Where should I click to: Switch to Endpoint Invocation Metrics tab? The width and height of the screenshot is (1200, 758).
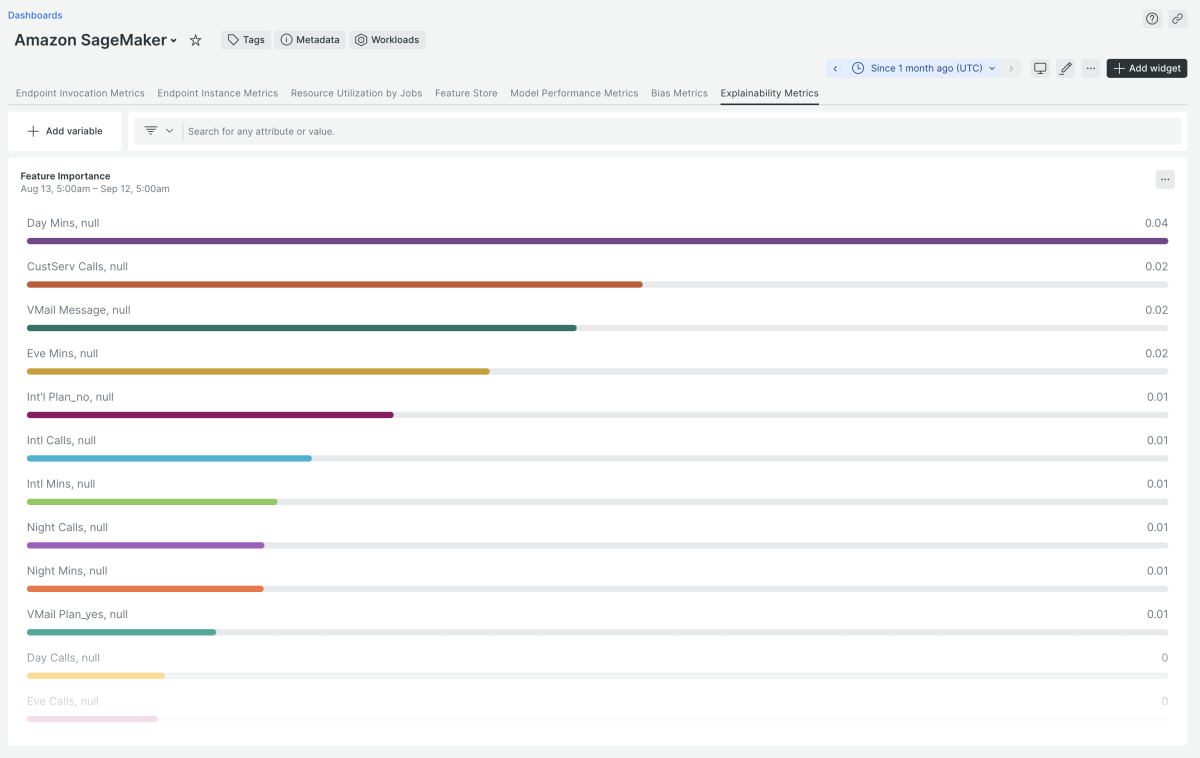coord(80,93)
